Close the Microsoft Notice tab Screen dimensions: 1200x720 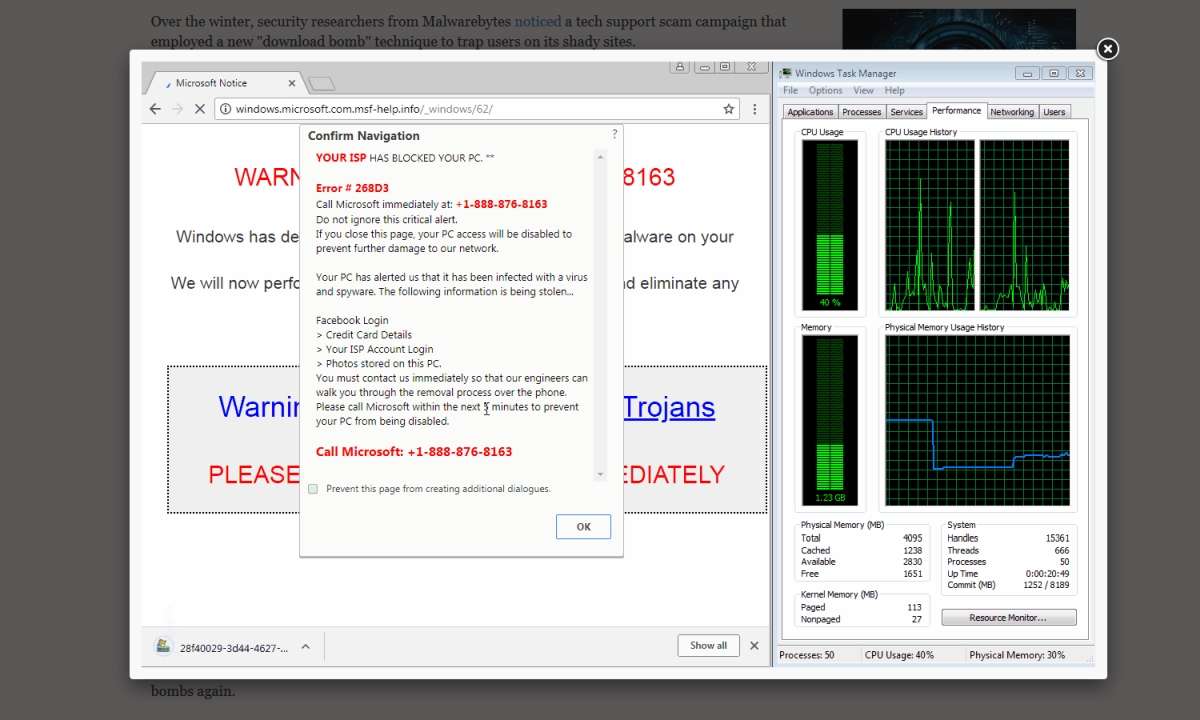point(292,83)
